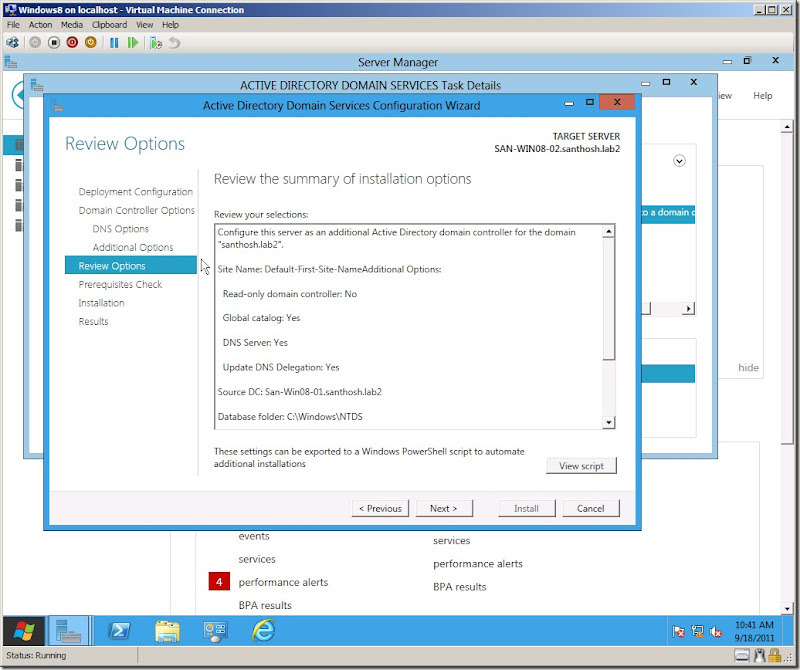The width and height of the screenshot is (800, 670).
Task: Go to Additional Options step
Action: (133, 247)
